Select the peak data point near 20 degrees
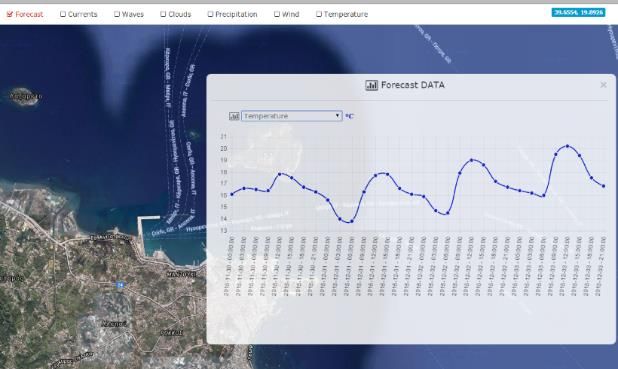The width and height of the screenshot is (618, 369). point(568,146)
